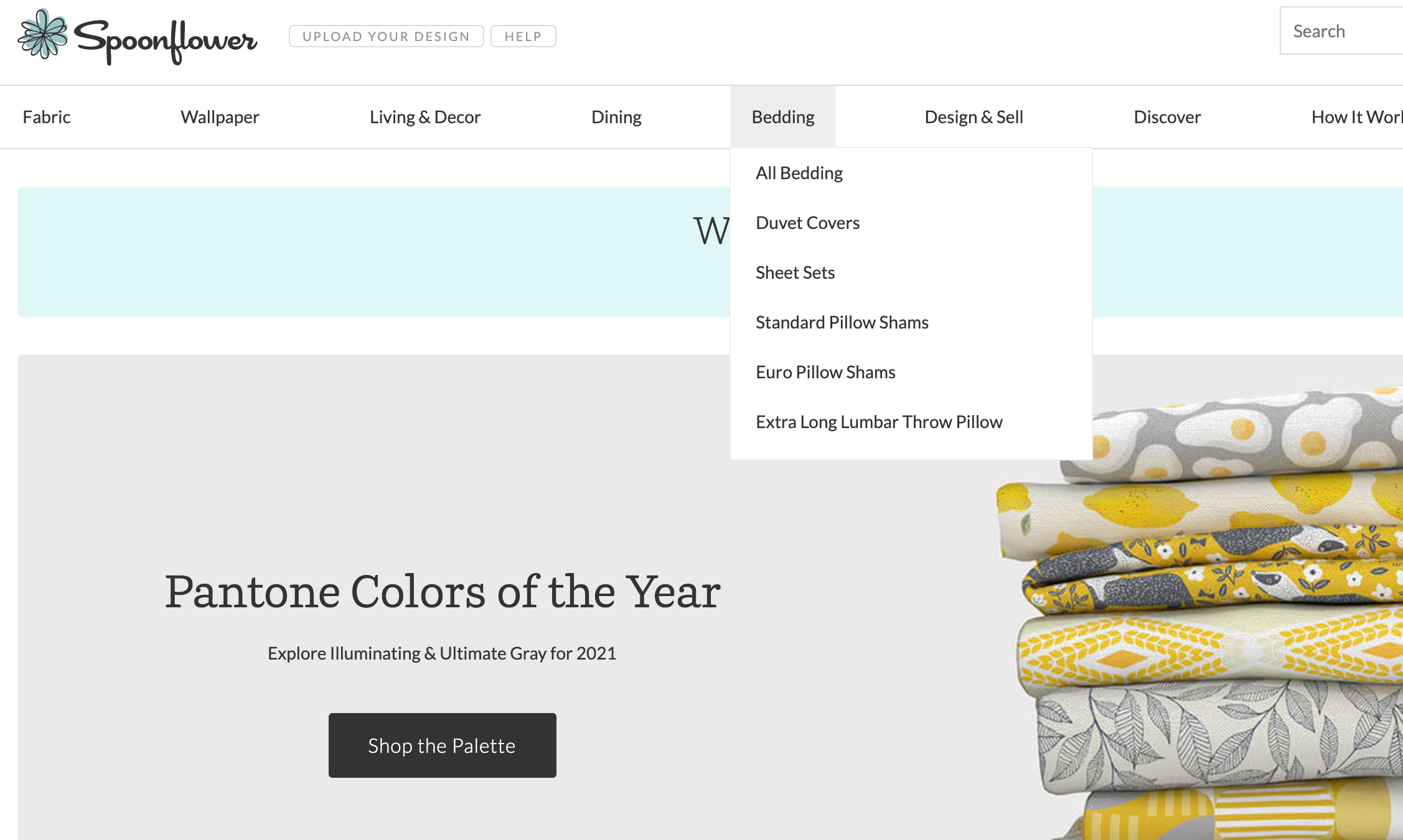Expand the Wallpaper menu

[x=220, y=117]
